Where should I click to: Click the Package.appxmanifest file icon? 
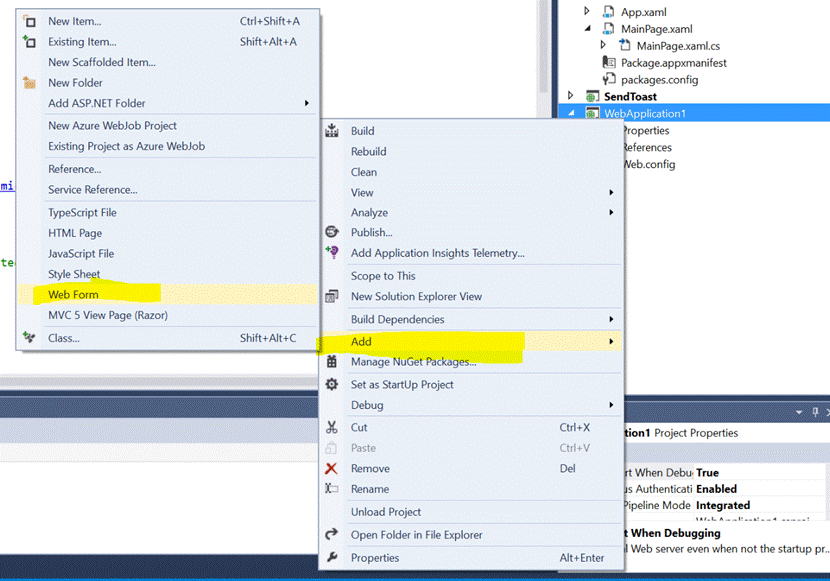tap(609, 62)
